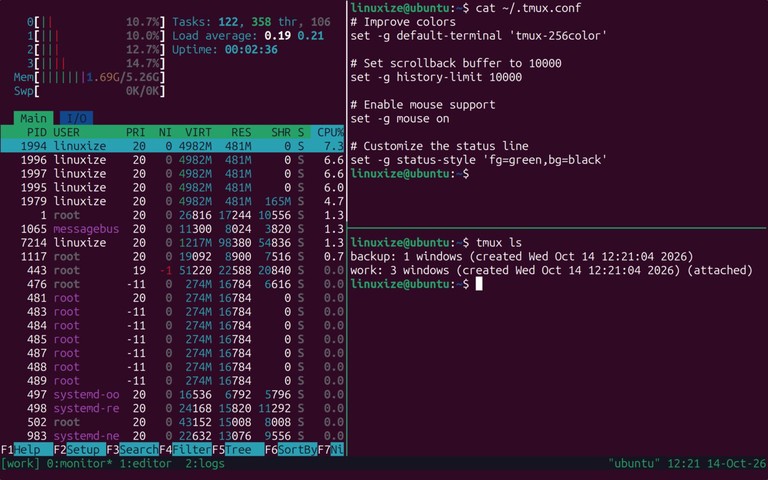Click the status-style 'fg=green,bg=black' line
768x480 pixels.
click(x=479, y=160)
